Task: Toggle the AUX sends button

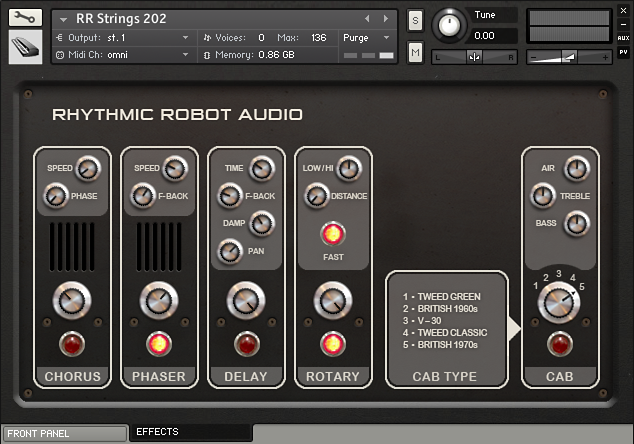Action: pyautogui.click(x=623, y=38)
